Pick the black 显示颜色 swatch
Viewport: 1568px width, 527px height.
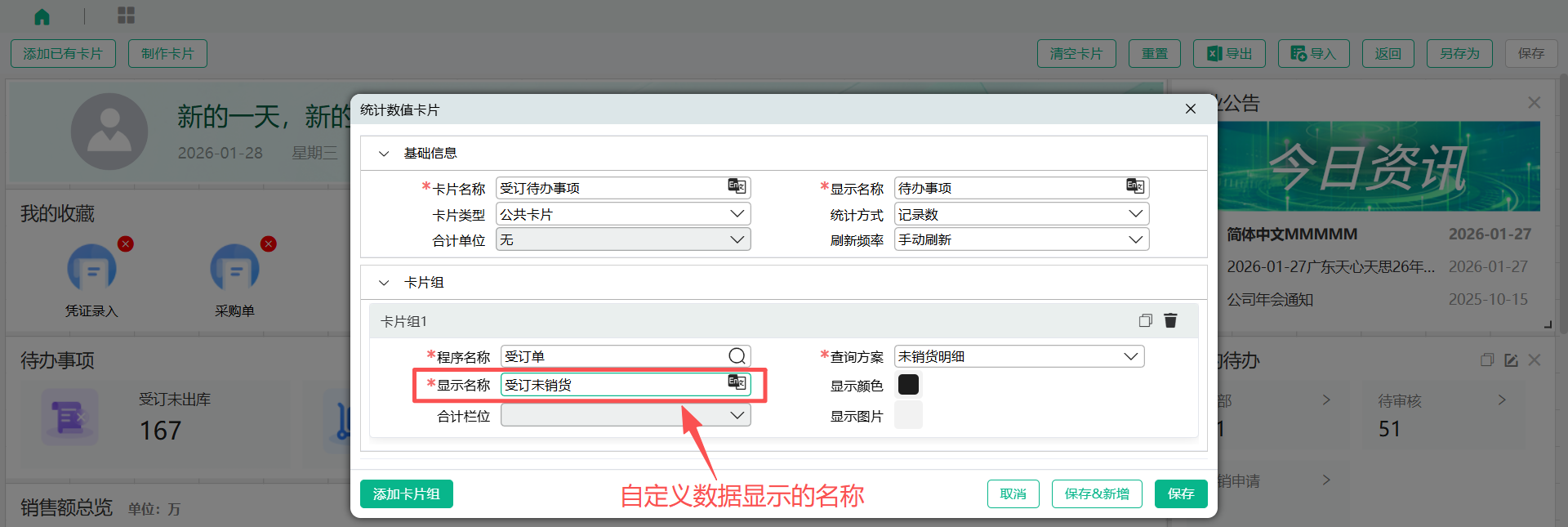pos(908,385)
